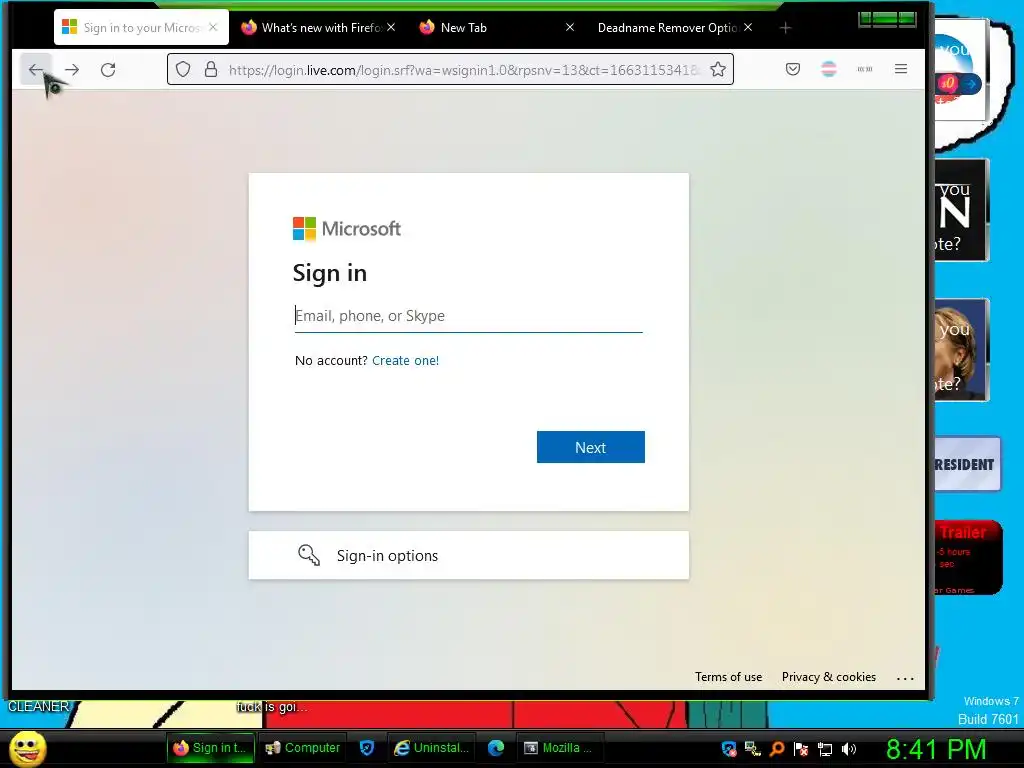
Task: Open the Firefox hamburger application menu
Action: click(901, 69)
